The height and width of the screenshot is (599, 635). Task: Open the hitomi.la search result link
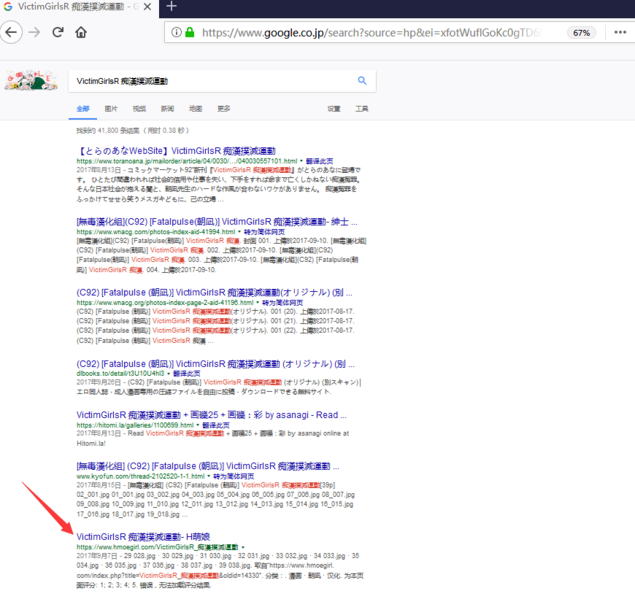tap(211, 414)
